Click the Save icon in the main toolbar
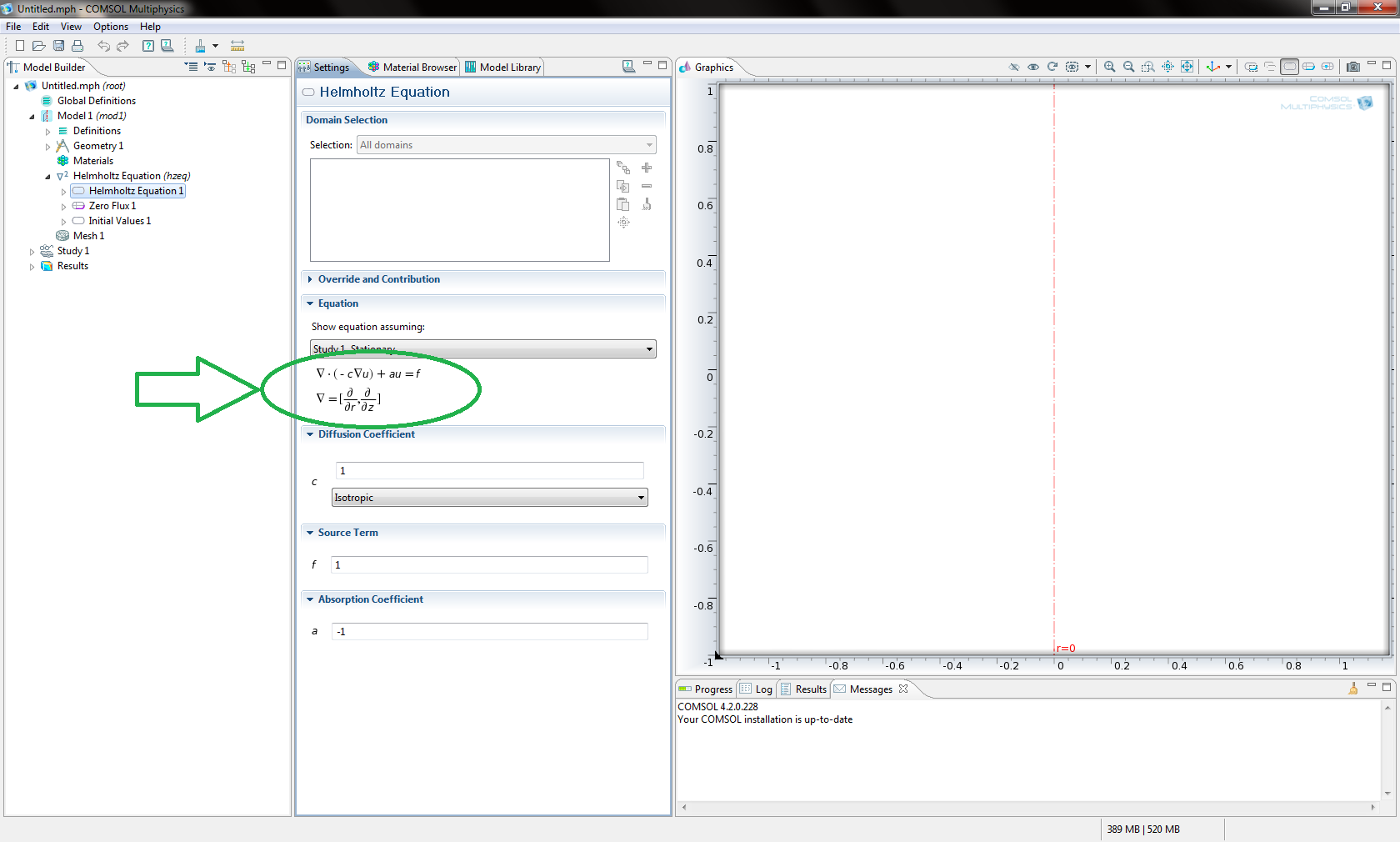 58,46
